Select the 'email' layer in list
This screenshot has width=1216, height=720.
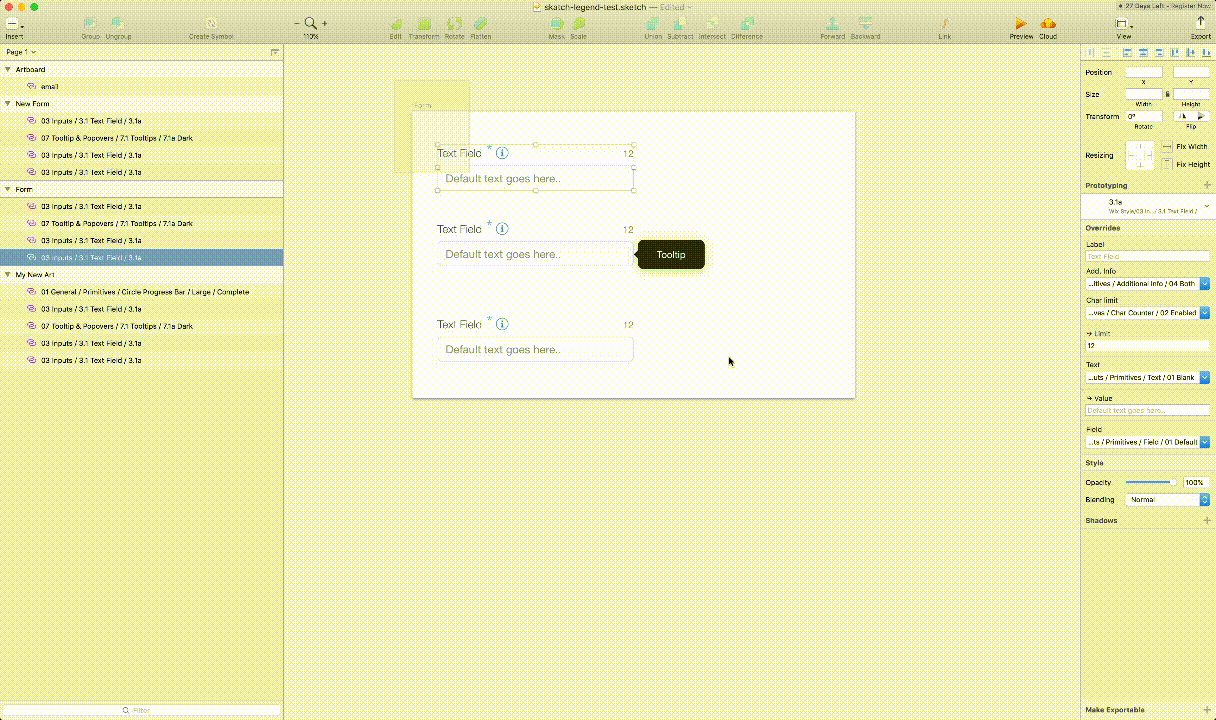[x=49, y=87]
